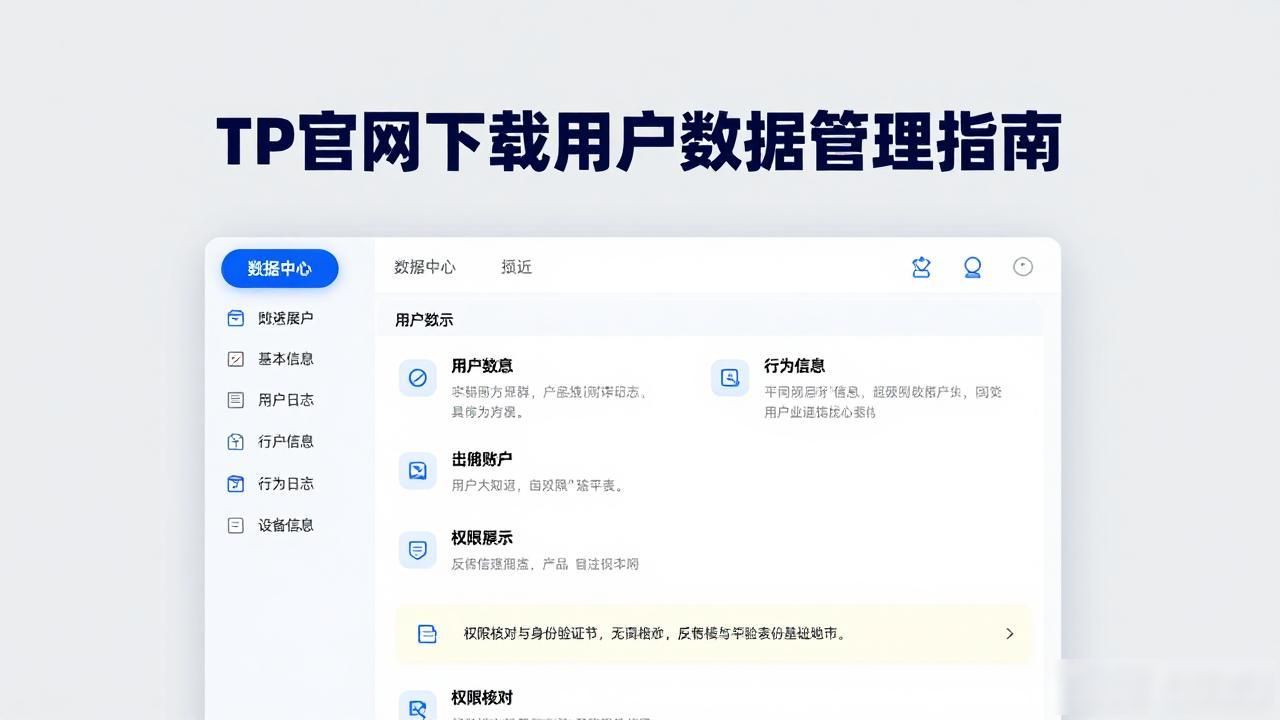Viewport: 1280px width, 720px height.
Task: Click the wallet icon above 基本信息
Action: (x=236, y=318)
